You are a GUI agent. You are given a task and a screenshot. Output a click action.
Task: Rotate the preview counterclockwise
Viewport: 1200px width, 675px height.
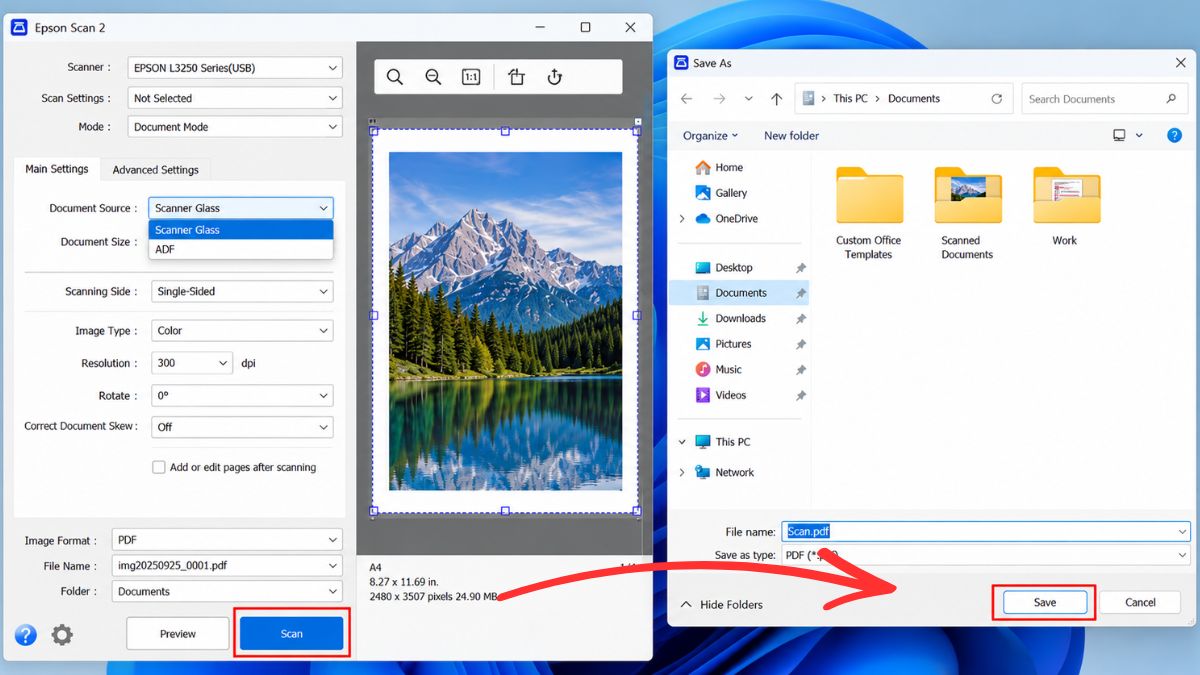pyautogui.click(x=516, y=77)
